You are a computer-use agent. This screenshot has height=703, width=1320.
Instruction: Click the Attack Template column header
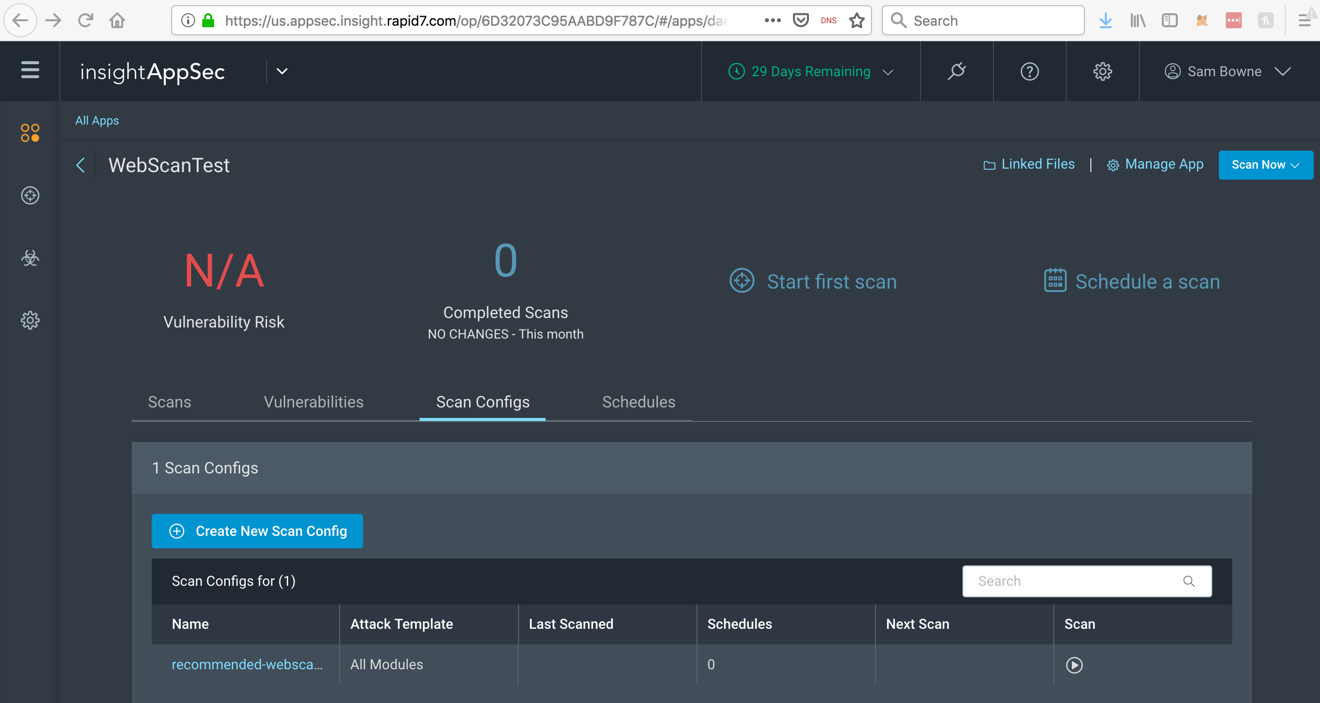tap(402, 624)
